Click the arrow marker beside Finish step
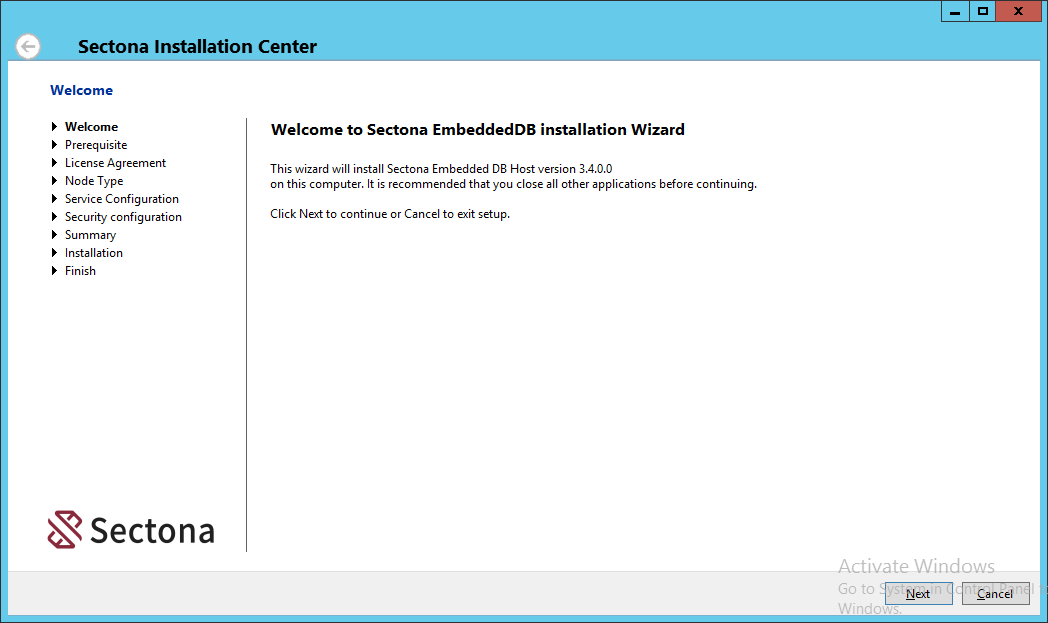This screenshot has height=623, width=1048. tap(56, 270)
